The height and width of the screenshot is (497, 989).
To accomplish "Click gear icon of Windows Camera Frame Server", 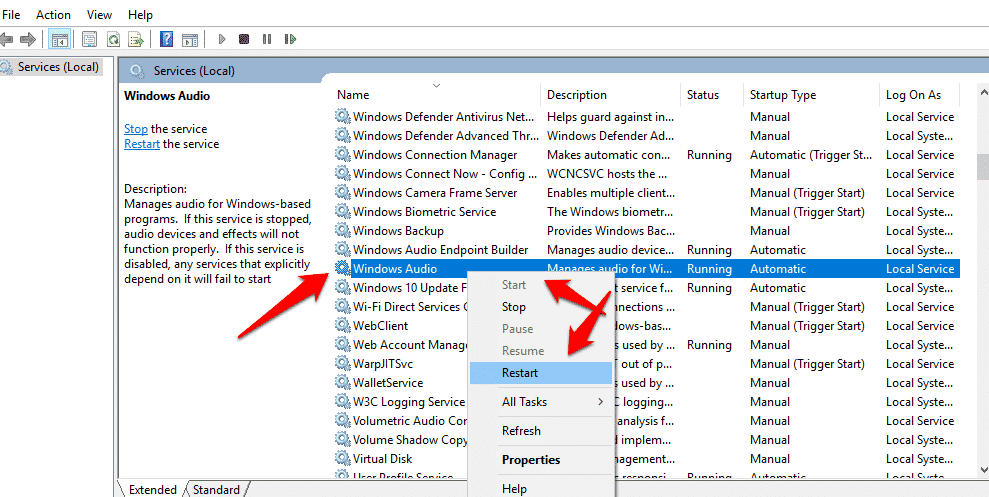I will click(342, 192).
